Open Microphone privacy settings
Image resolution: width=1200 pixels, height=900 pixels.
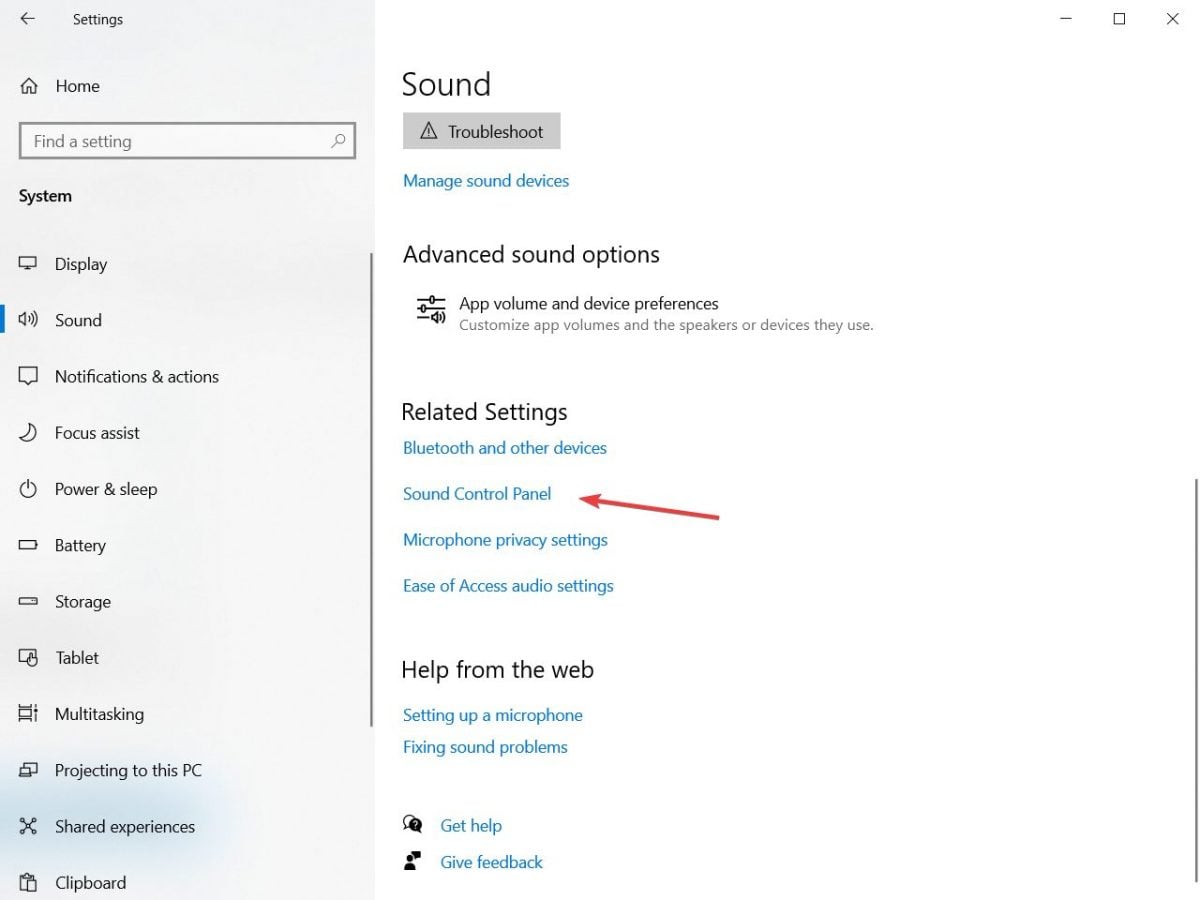504,539
